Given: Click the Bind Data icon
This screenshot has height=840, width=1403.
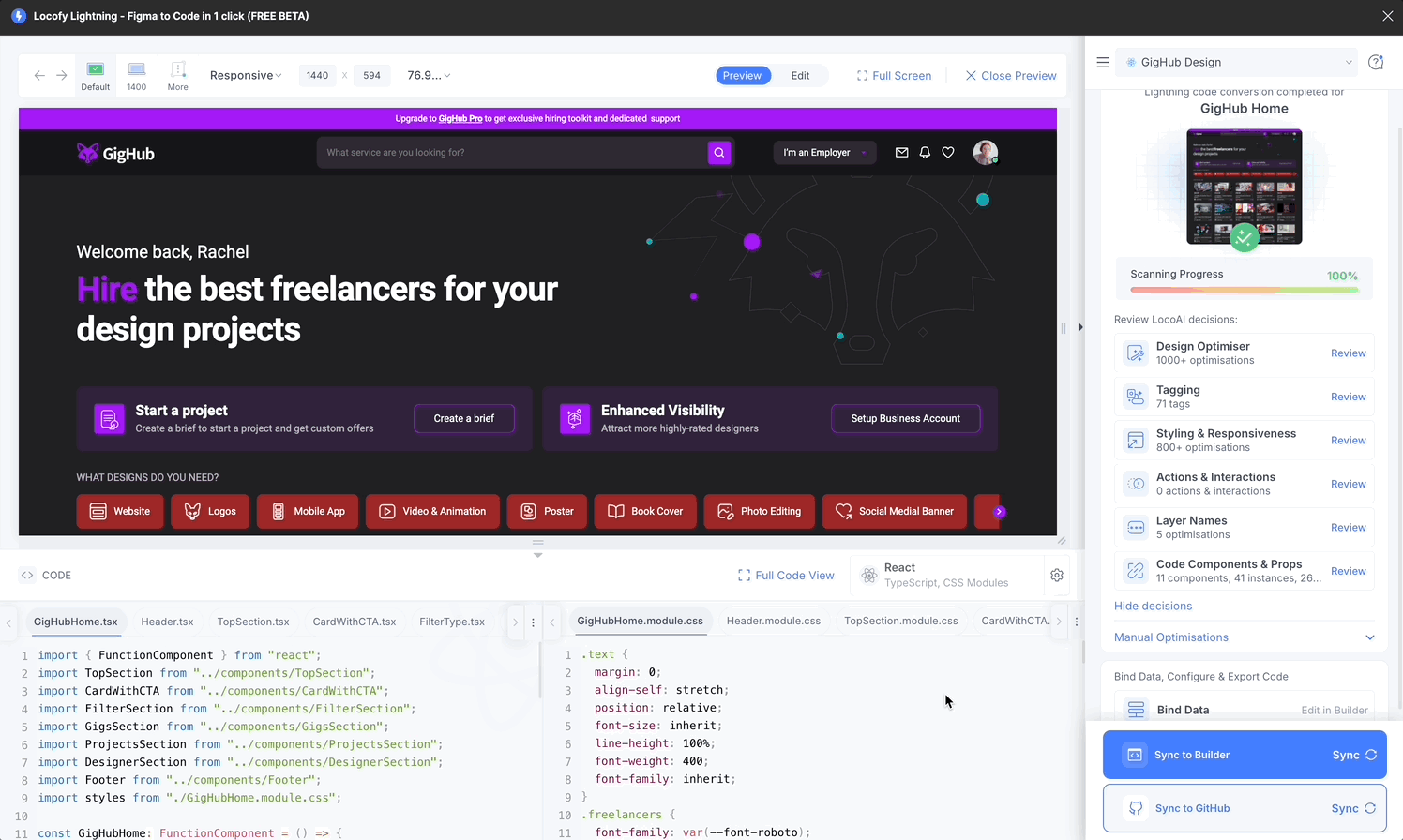Looking at the screenshot, I should 1136,710.
